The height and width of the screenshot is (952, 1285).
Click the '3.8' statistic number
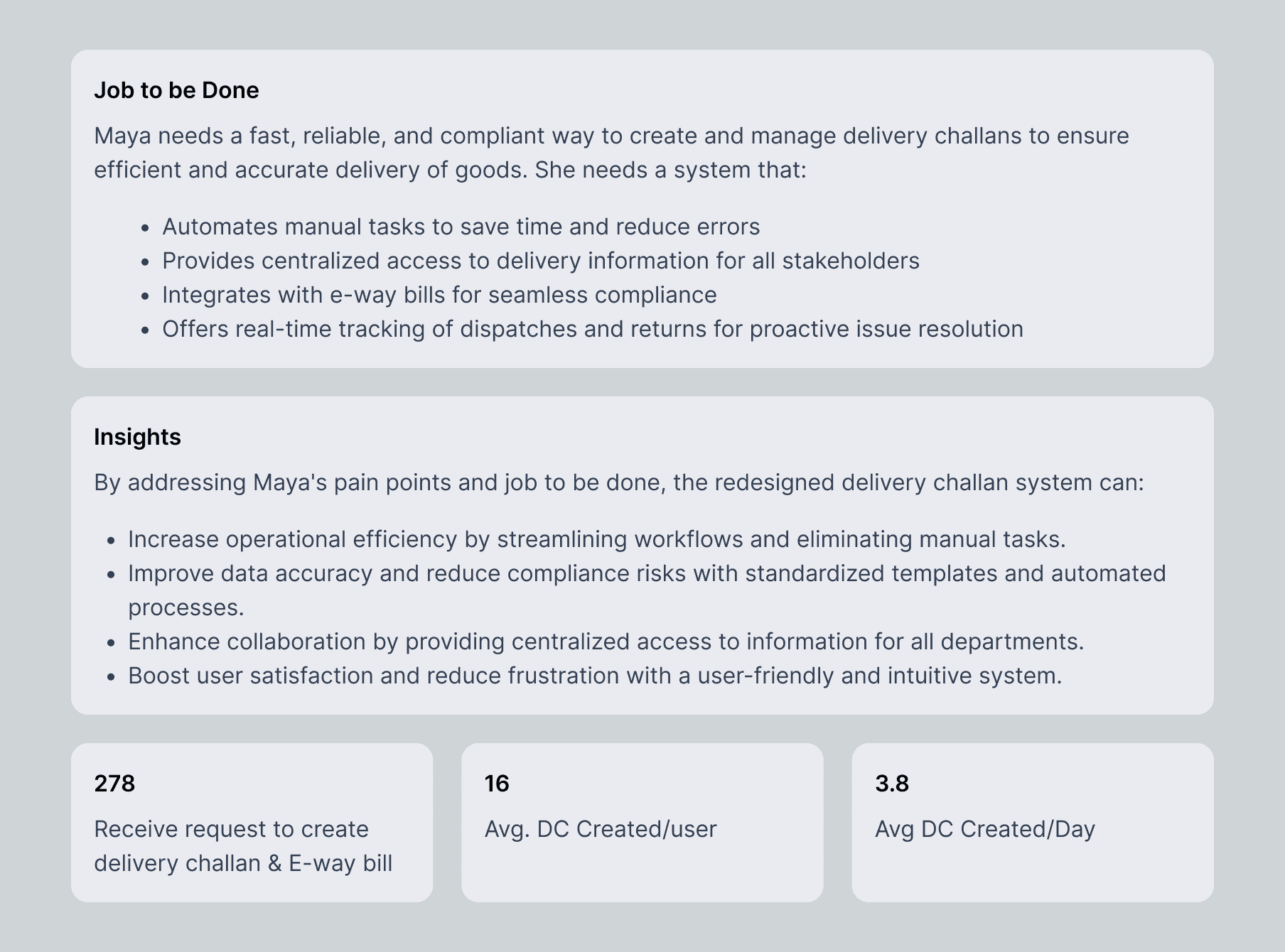click(x=892, y=784)
